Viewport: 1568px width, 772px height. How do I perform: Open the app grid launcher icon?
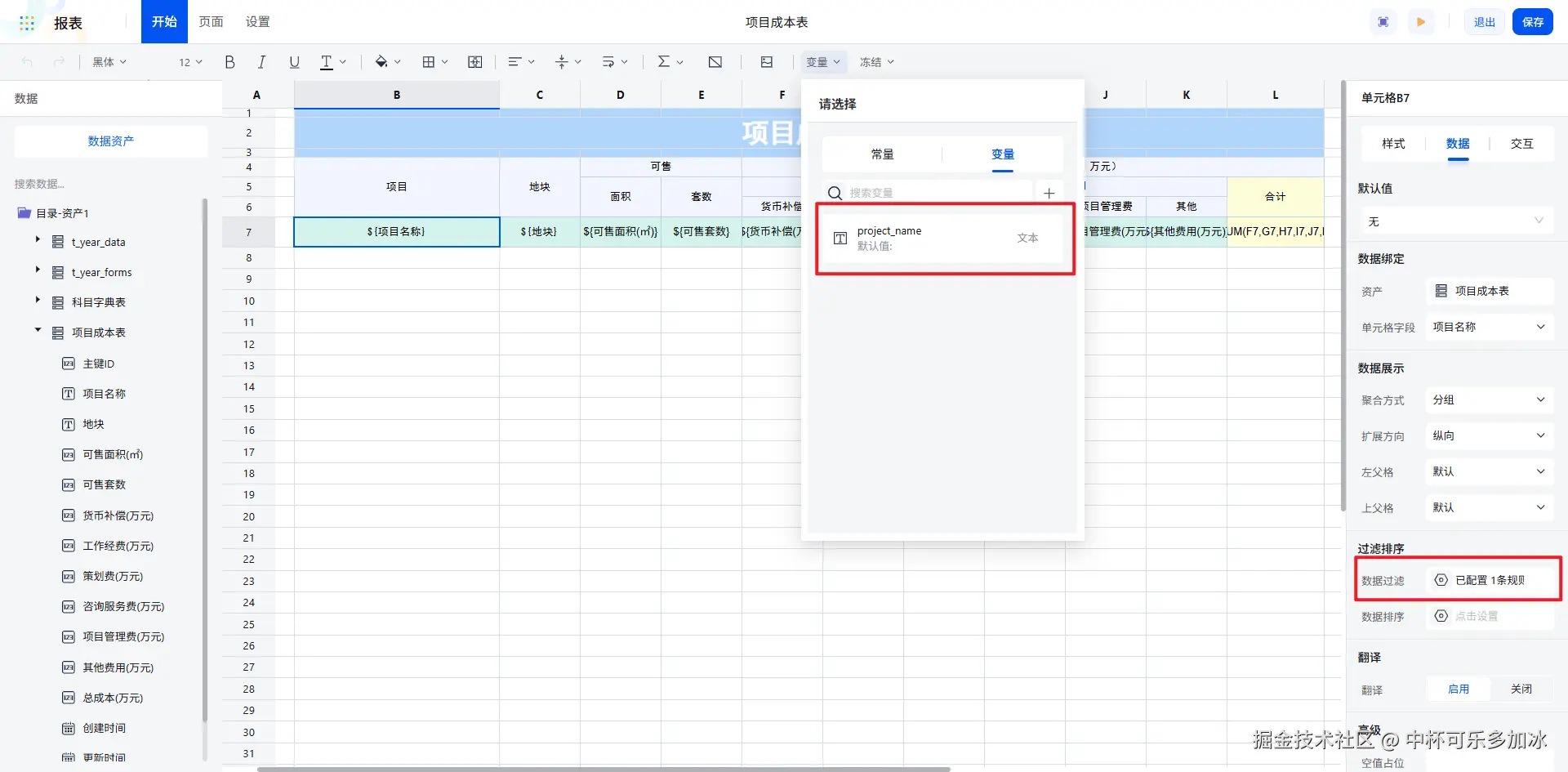(27, 23)
